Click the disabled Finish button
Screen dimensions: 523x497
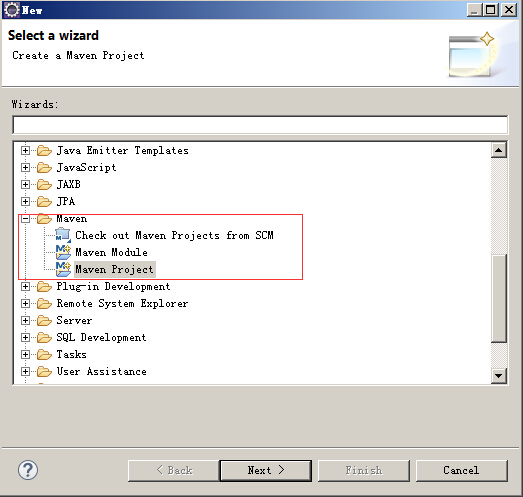[364, 471]
